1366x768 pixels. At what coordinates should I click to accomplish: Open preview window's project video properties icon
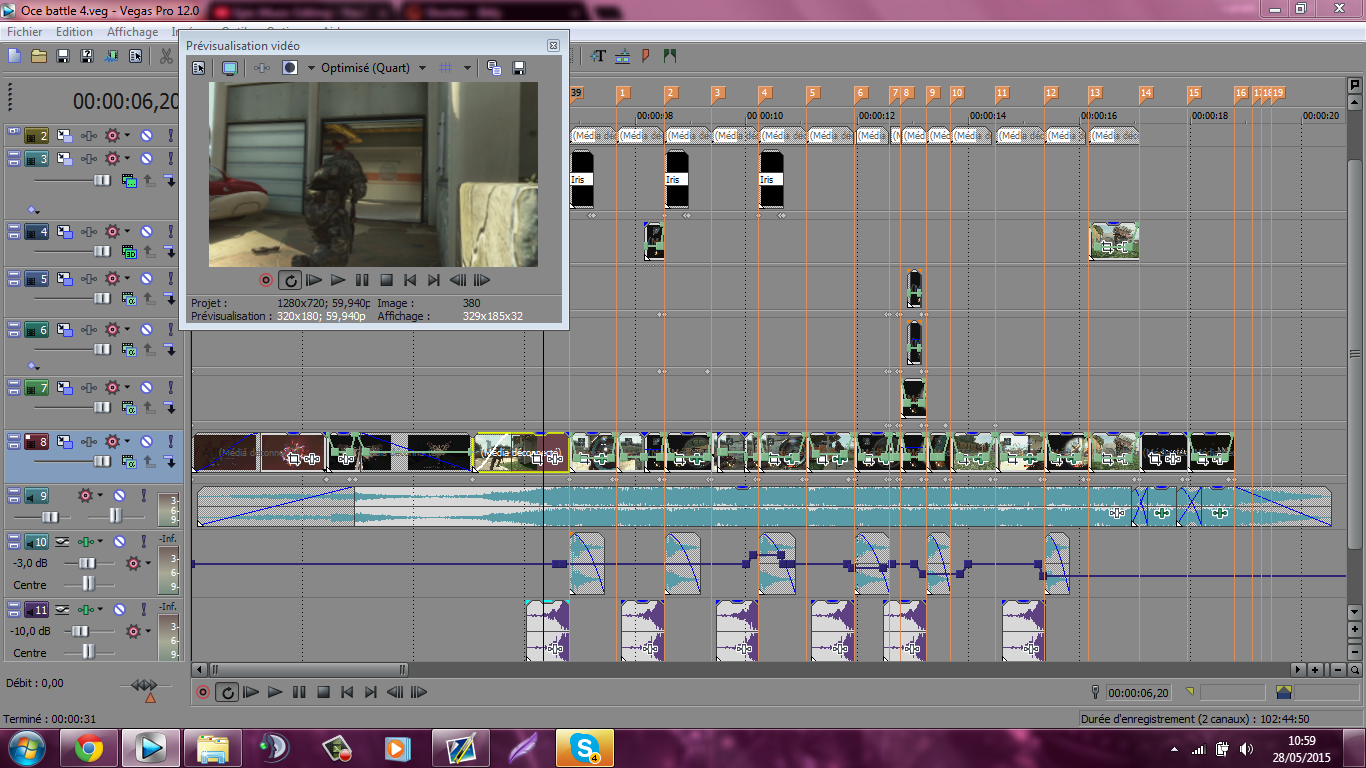(199, 68)
